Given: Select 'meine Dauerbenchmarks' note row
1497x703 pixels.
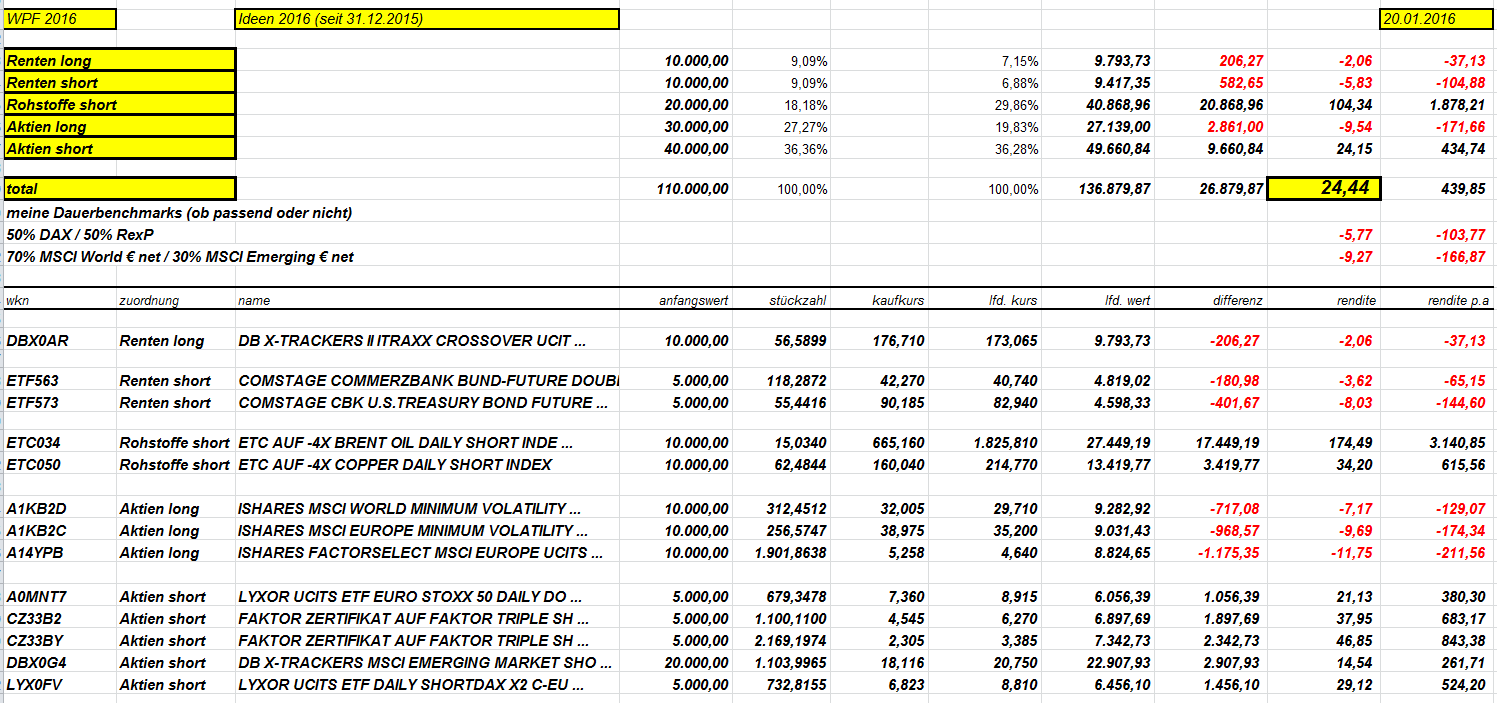Looking at the screenshot, I should point(179,212).
